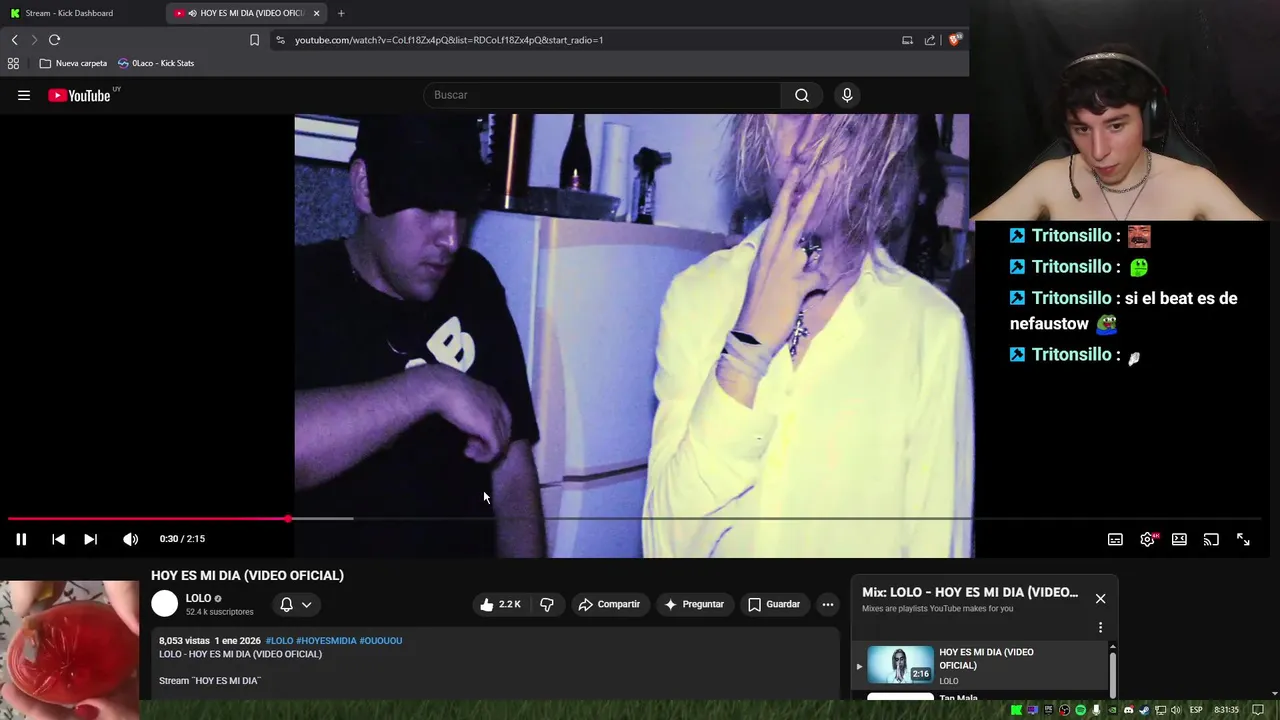Screen dimensions: 1280x720
Task: Save video with Guardar
Action: coord(774,604)
